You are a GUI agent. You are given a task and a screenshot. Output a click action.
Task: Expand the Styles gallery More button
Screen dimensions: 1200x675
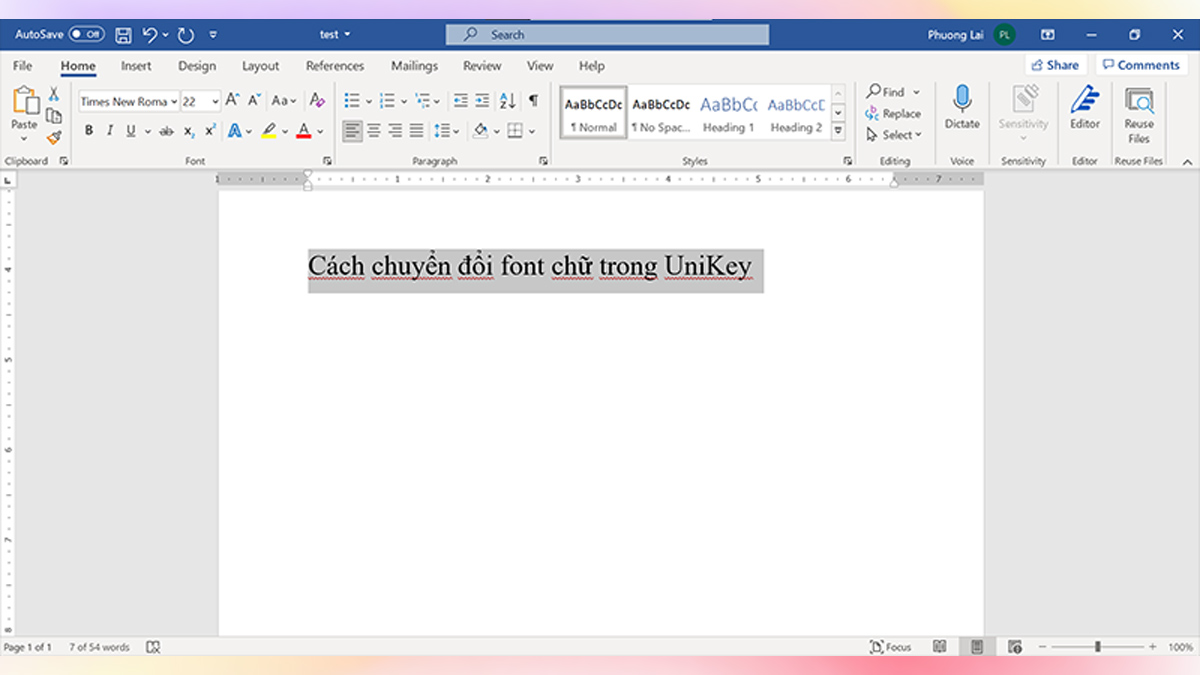coord(839,132)
